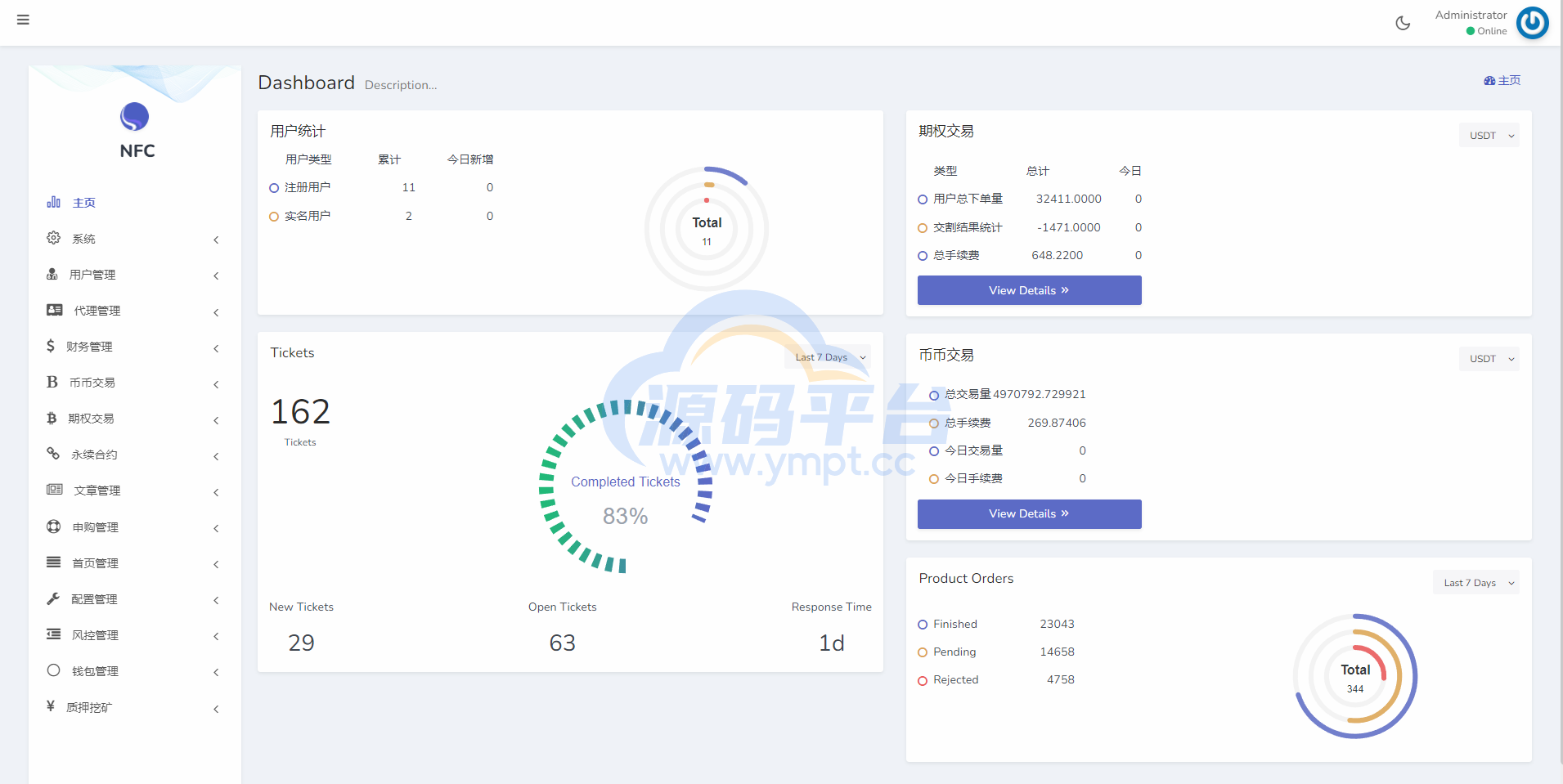Click the gear icon beside 系统
Viewport: 1563px width, 784px height.
click(x=54, y=238)
